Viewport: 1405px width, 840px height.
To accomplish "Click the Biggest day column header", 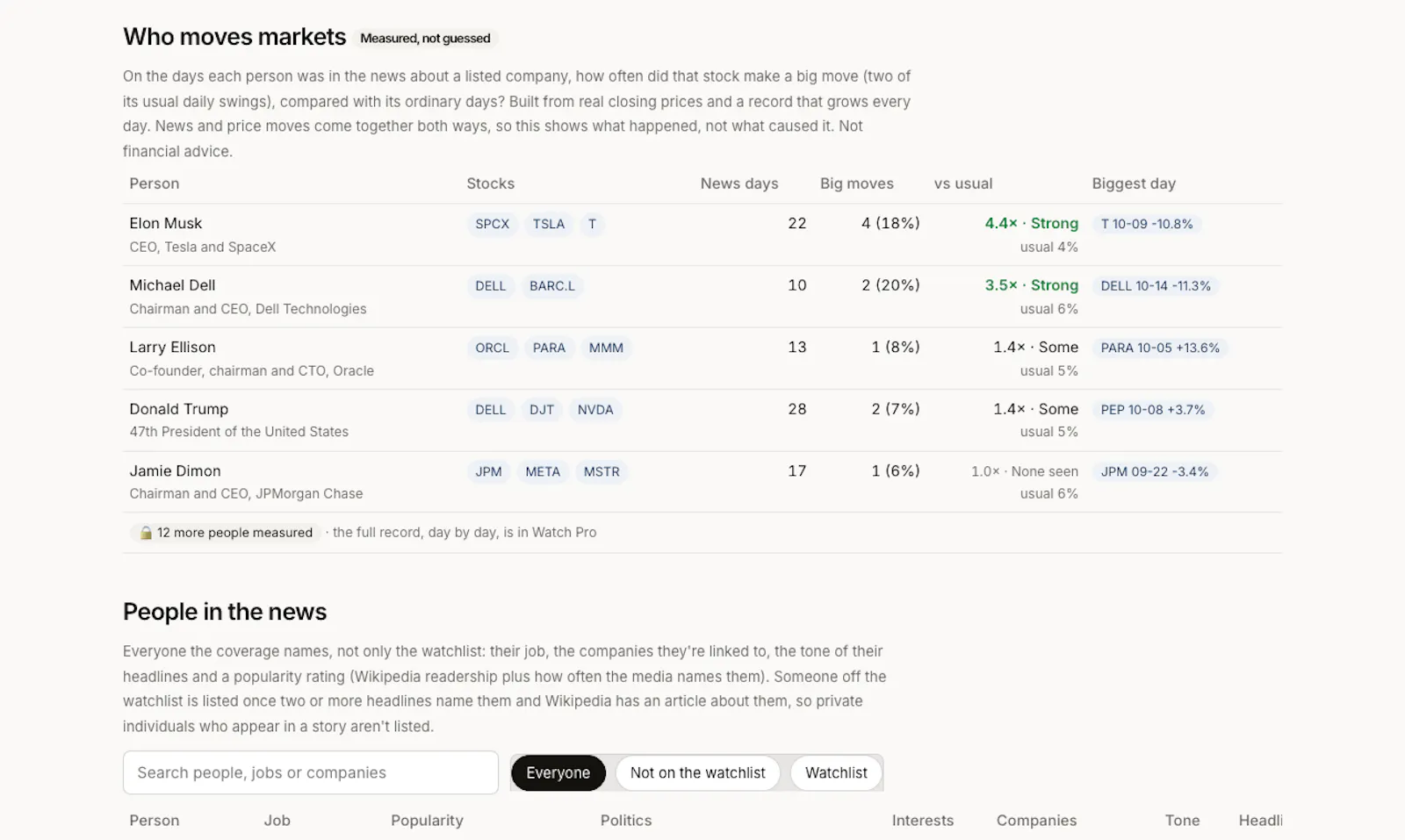I will click(1134, 183).
